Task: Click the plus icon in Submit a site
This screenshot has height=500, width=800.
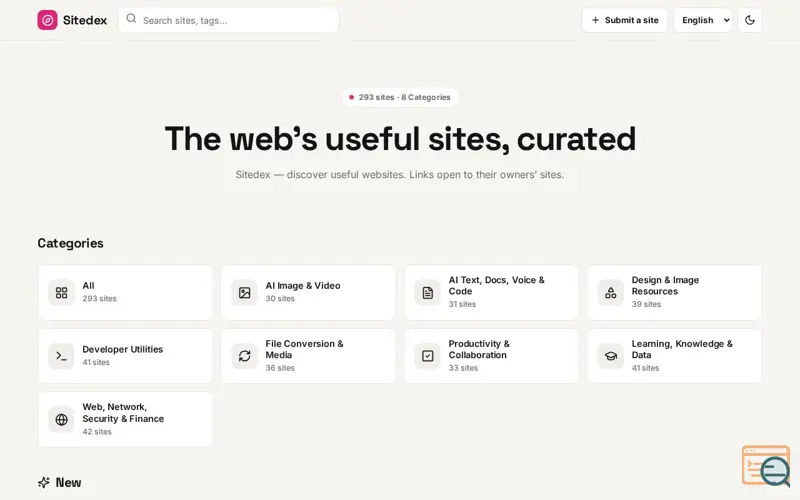Action: coord(595,20)
